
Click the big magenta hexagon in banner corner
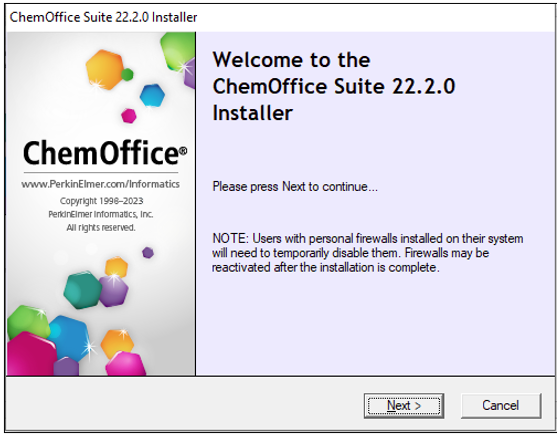[31, 354]
